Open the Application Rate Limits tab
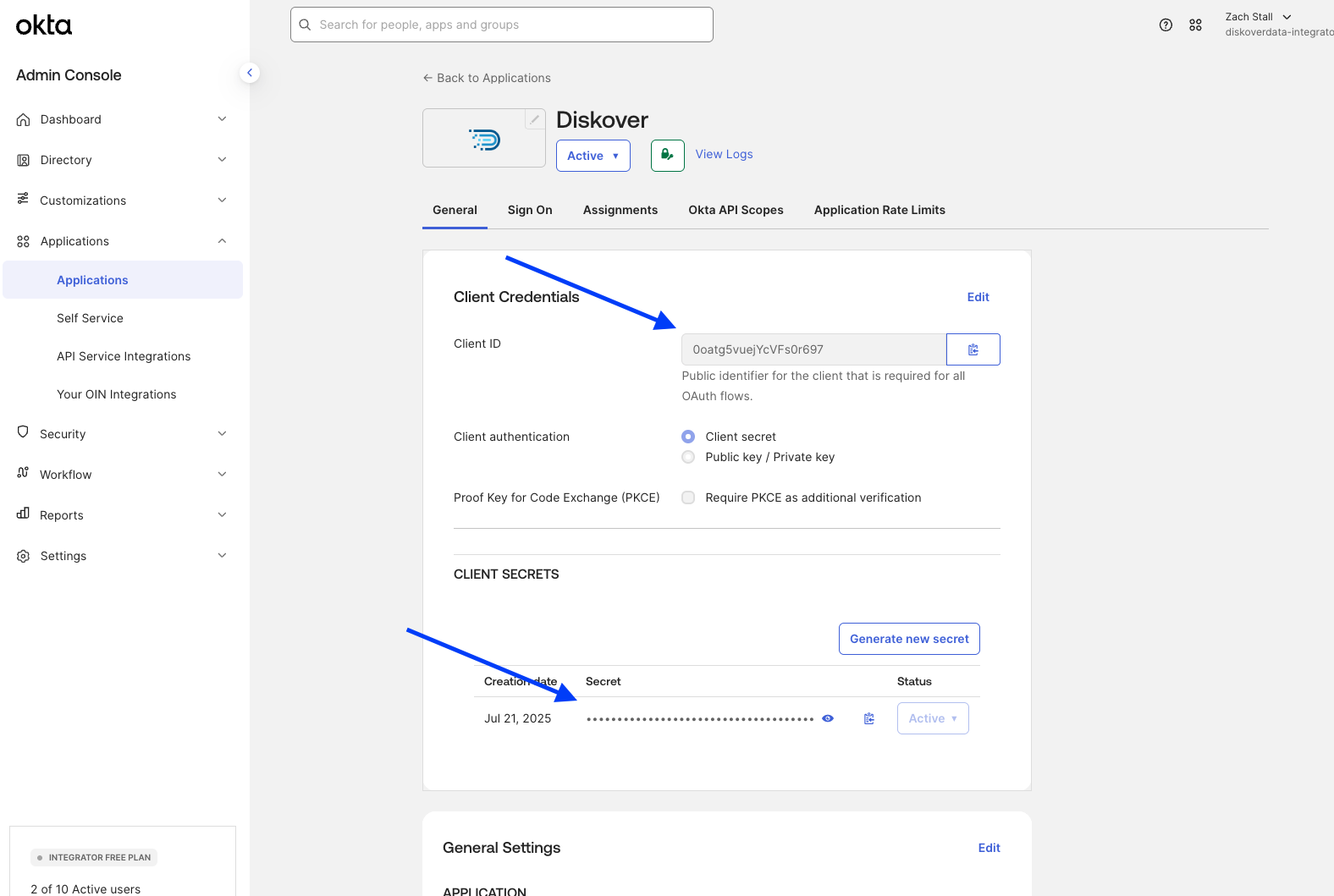This screenshot has height=896, width=1334. (x=879, y=210)
